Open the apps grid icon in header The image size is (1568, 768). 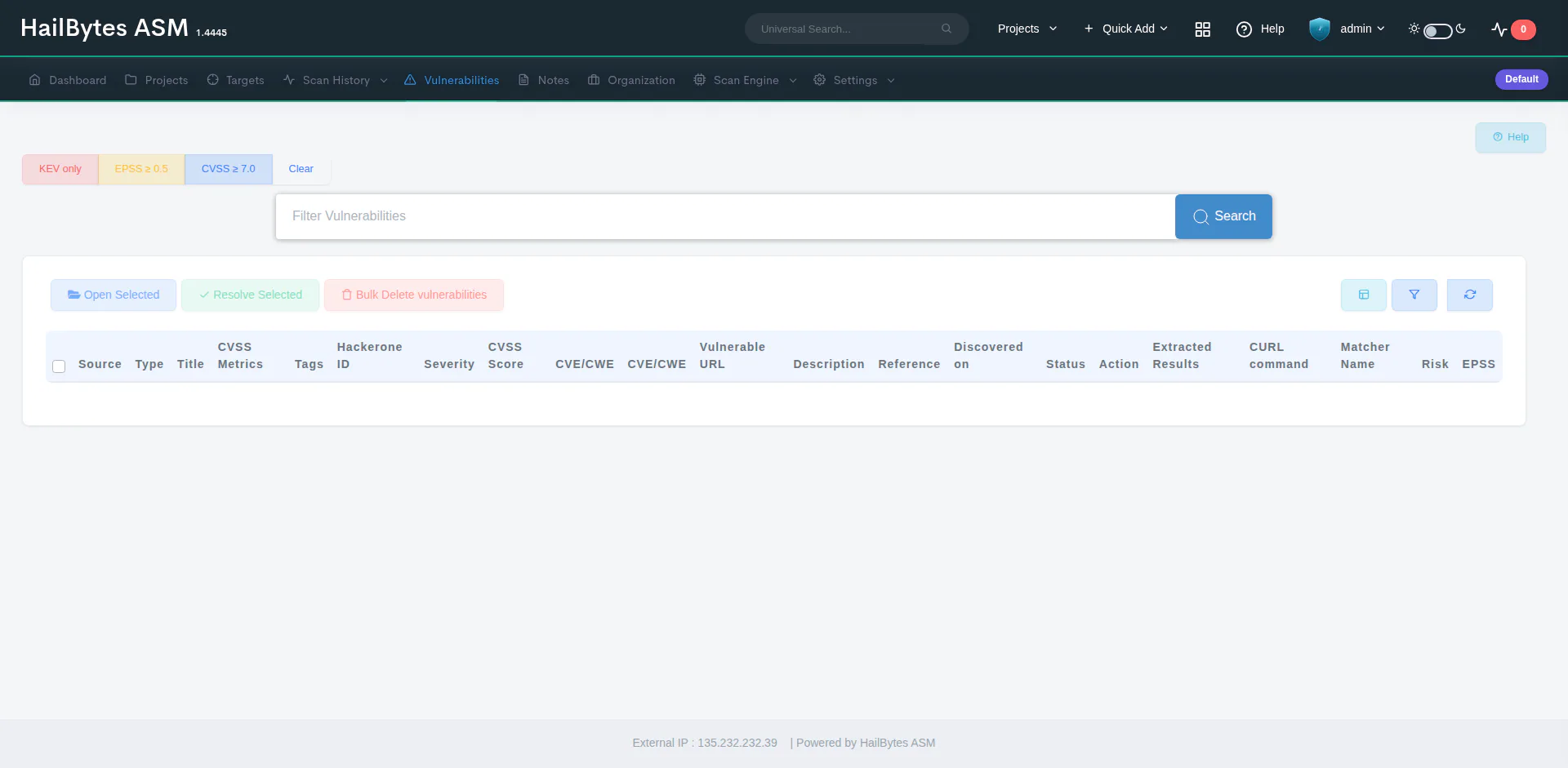[x=1202, y=29]
